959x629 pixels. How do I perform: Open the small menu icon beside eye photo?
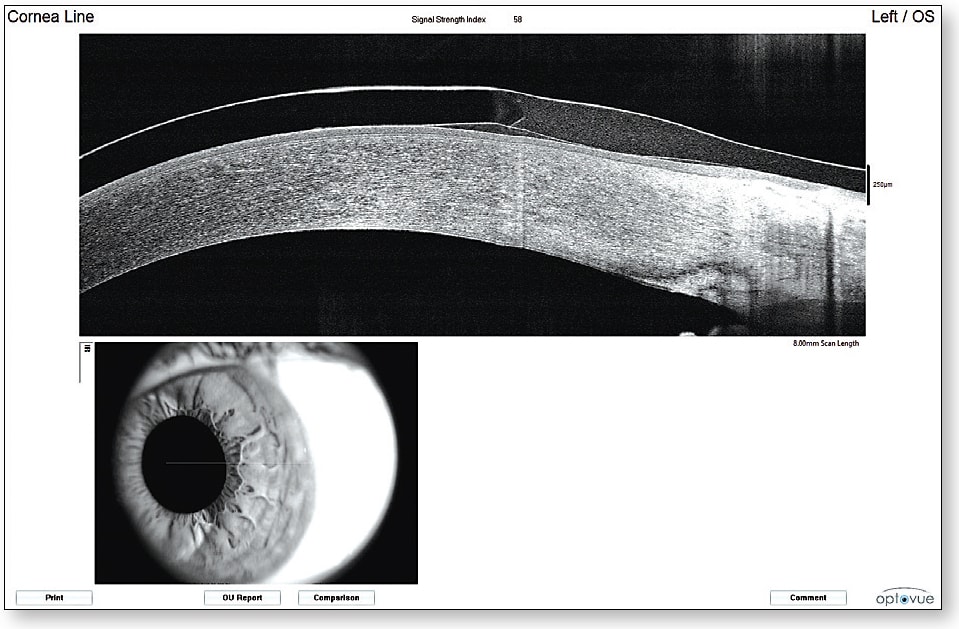tap(85, 347)
